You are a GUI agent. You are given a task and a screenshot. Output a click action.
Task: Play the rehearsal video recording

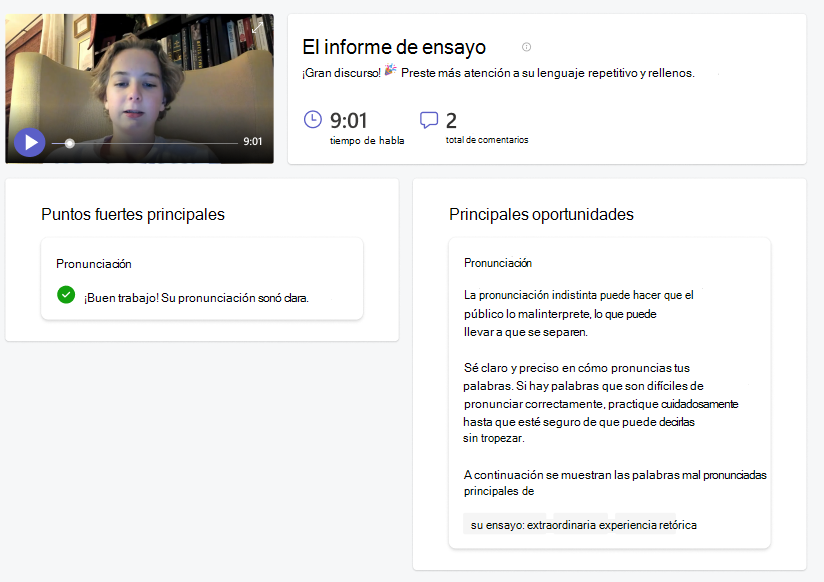(x=29, y=142)
